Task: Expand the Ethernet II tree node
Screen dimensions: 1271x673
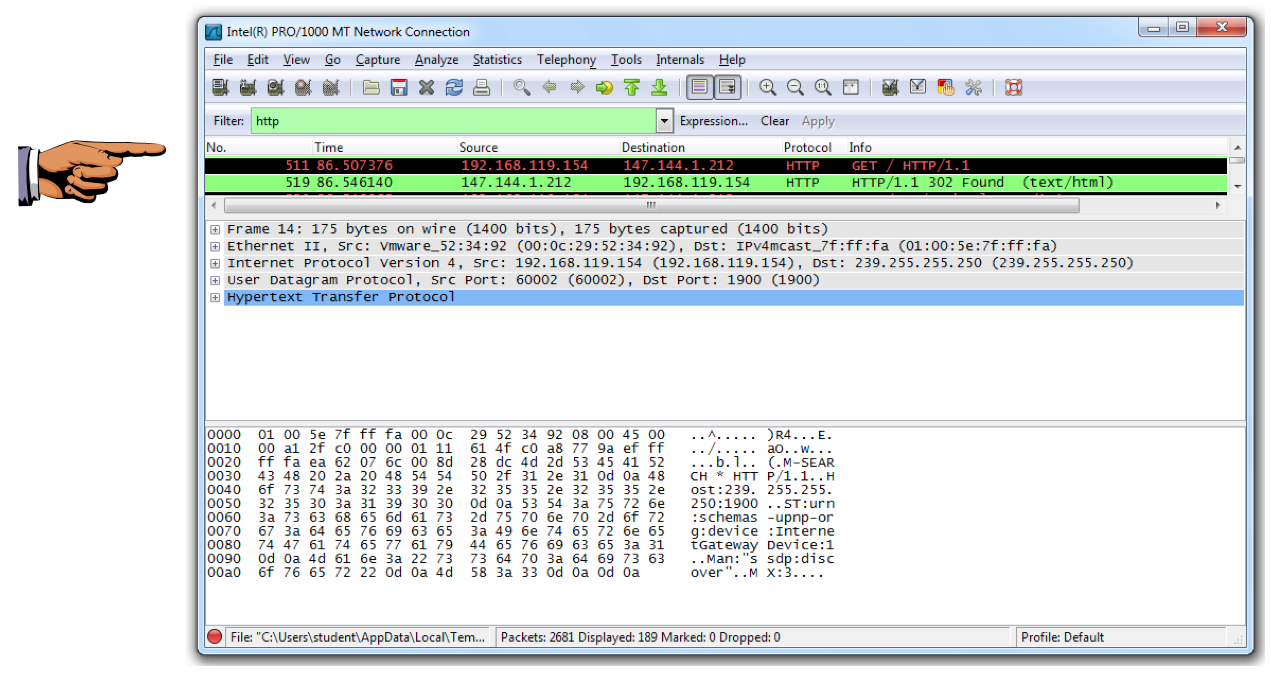Action: [x=215, y=246]
